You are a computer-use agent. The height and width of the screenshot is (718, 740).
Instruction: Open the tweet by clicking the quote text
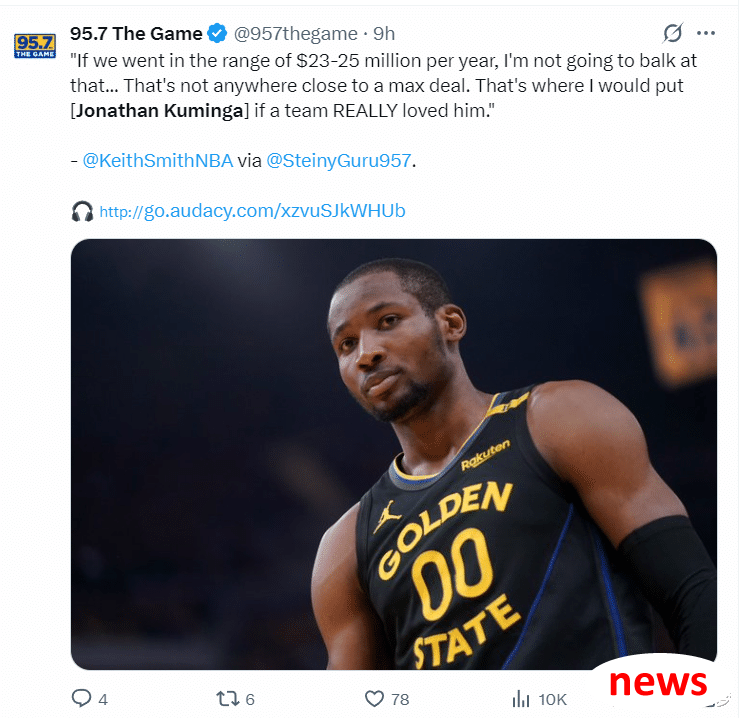coord(383,85)
